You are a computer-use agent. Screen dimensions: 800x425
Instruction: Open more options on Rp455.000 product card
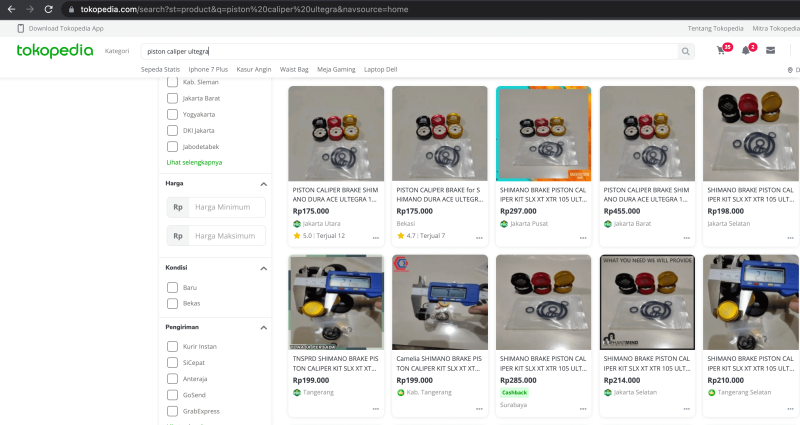(x=687, y=238)
